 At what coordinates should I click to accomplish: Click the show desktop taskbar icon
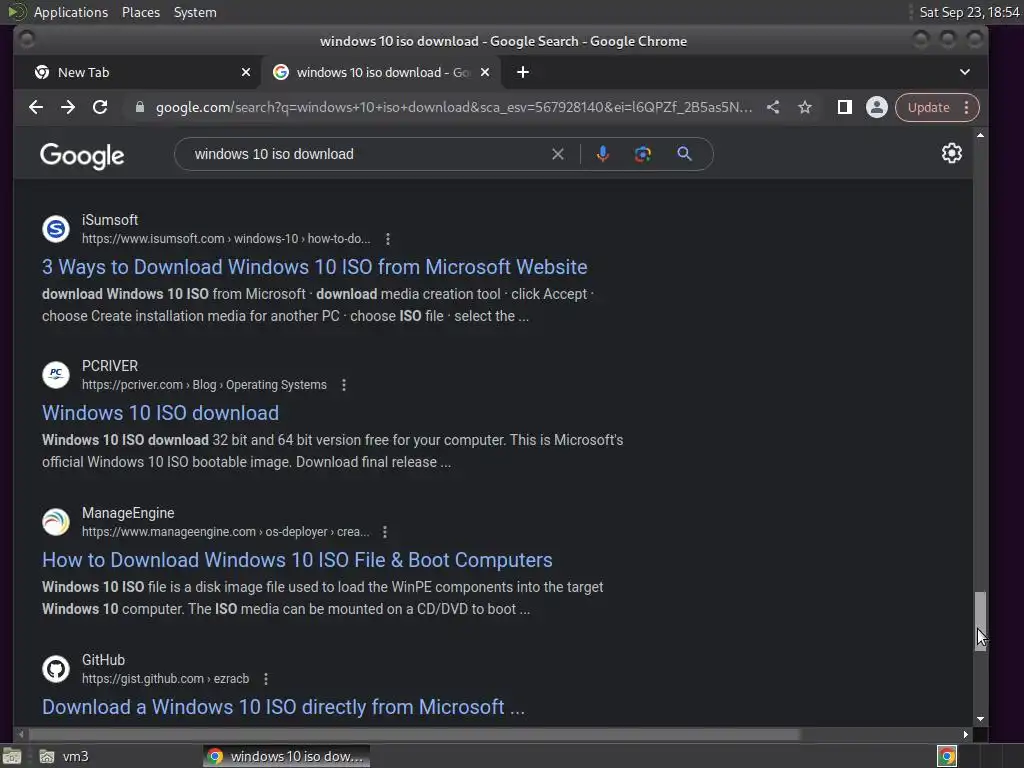(x=12, y=756)
